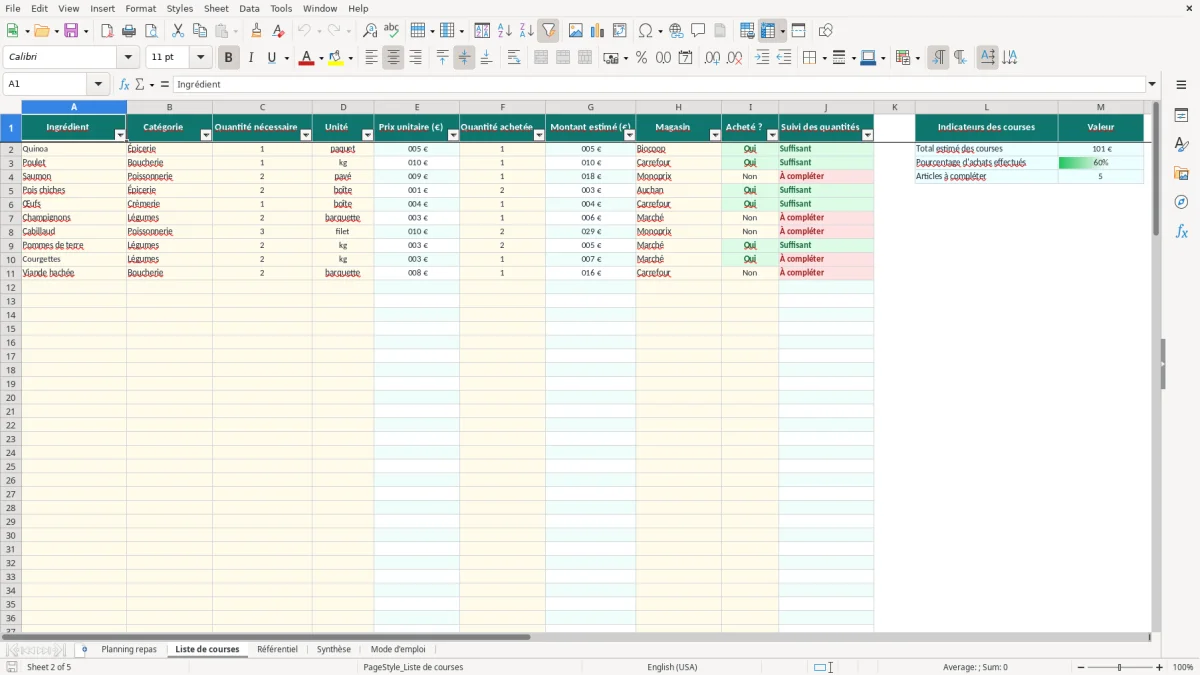Select column header G
The width and height of the screenshot is (1200, 675).
[591, 107]
